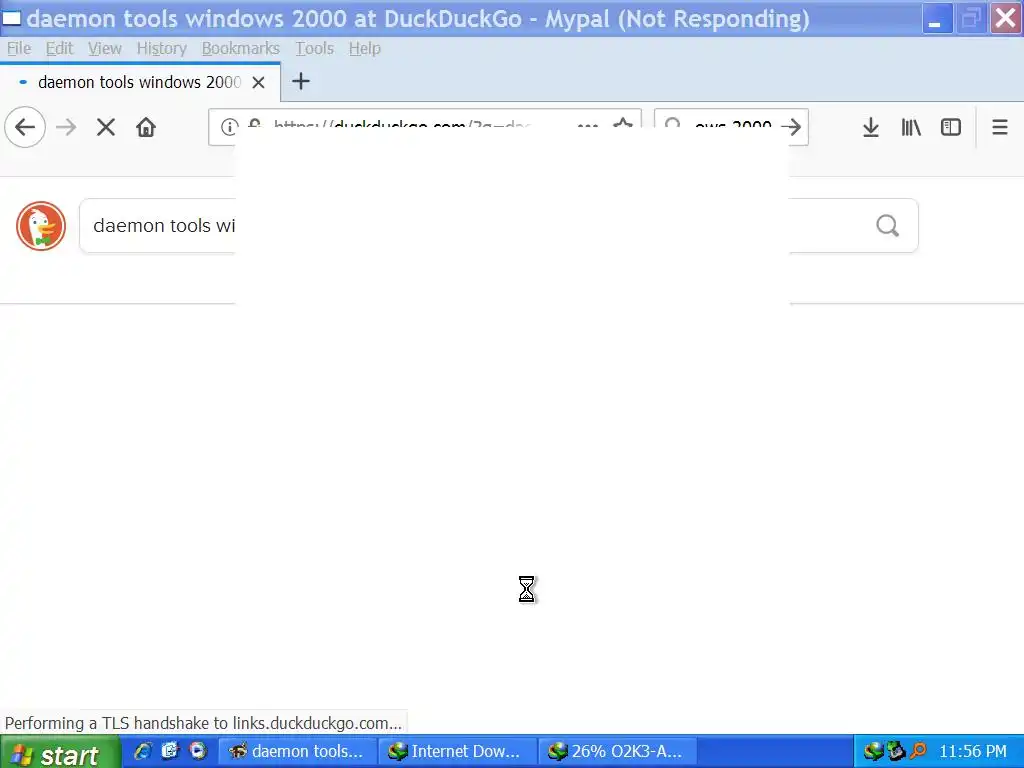Open the View menu
1024x768 pixels.
click(104, 48)
